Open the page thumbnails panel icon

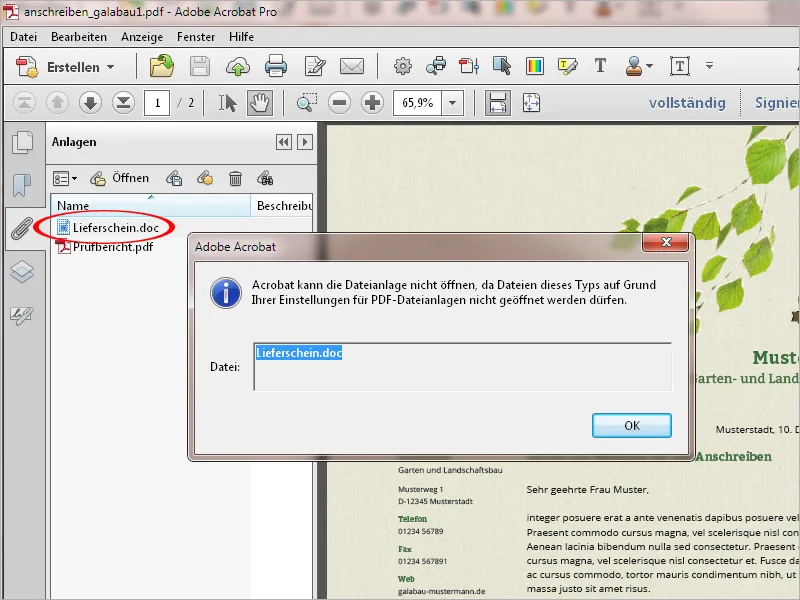pos(22,143)
